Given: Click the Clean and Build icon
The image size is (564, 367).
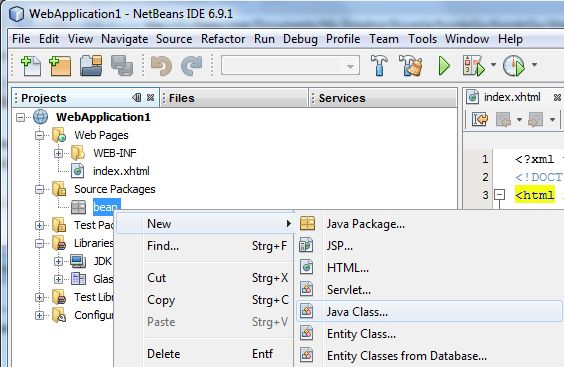Looking at the screenshot, I should tap(410, 65).
